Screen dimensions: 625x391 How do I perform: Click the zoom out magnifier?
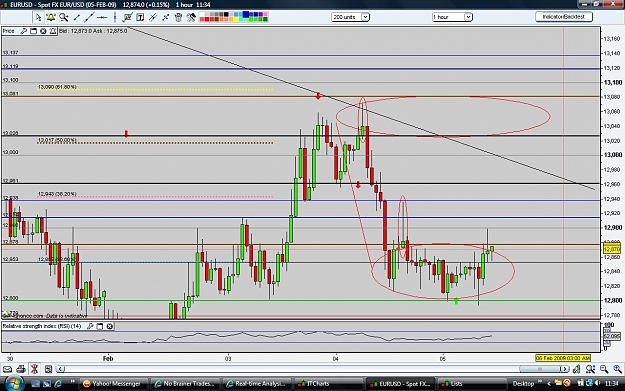[x=604, y=369]
